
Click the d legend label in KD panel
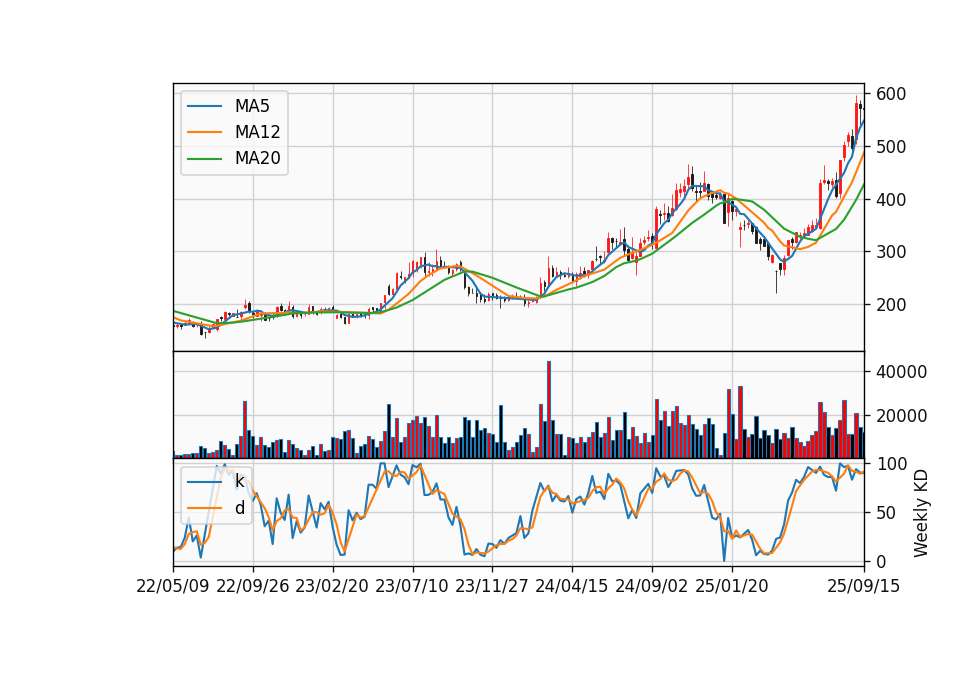pyautogui.click(x=239, y=508)
